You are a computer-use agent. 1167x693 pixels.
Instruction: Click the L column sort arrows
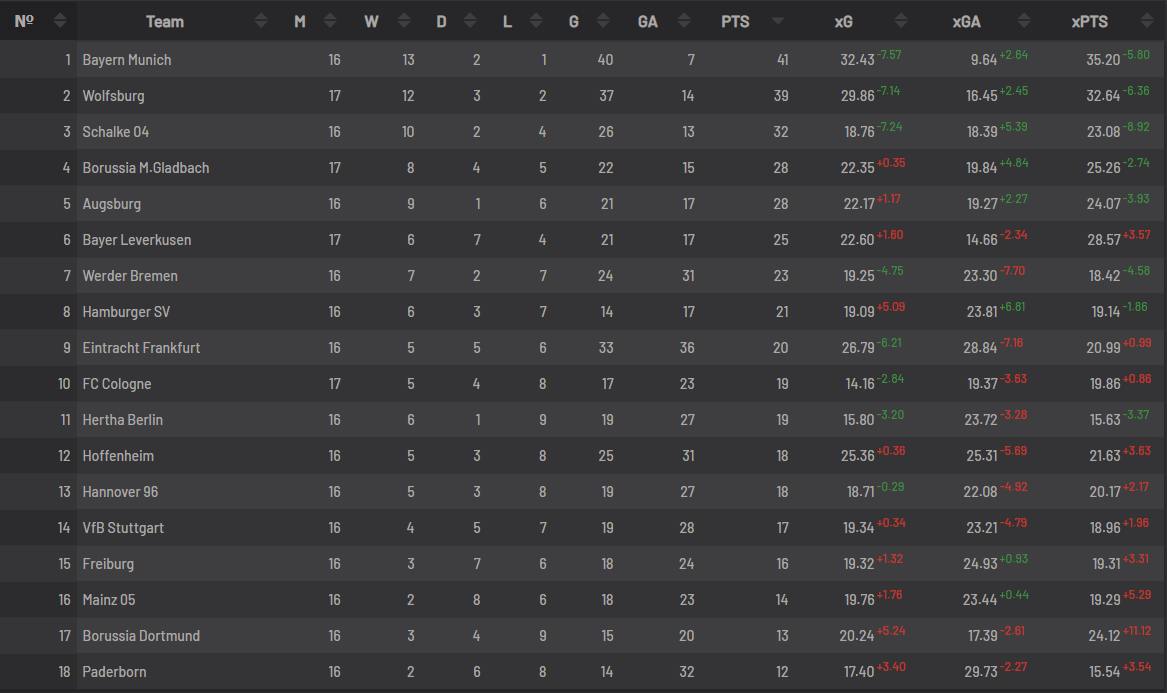point(536,21)
